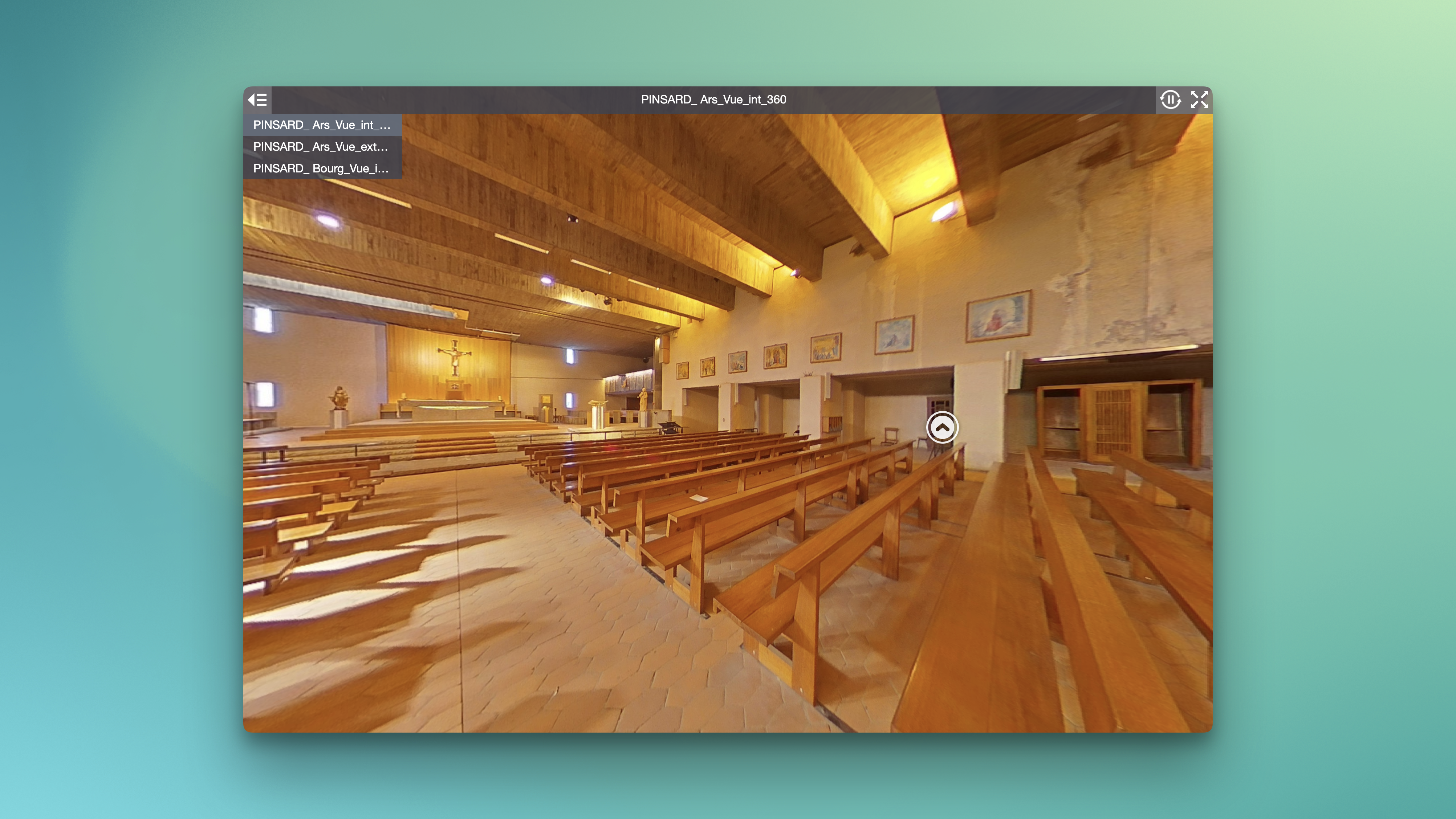Select the PINSARD_ Ars_Vue_int scene

(322, 125)
